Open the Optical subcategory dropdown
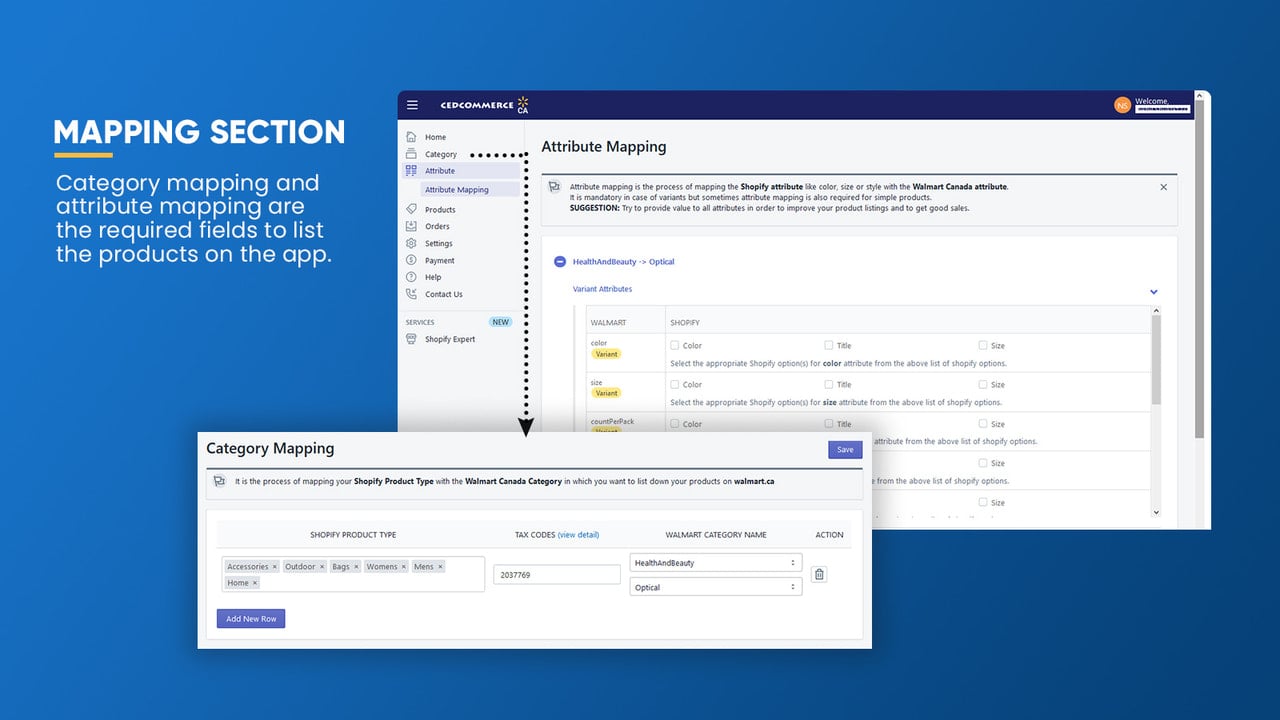Screen dimensions: 1280x720 coord(716,587)
